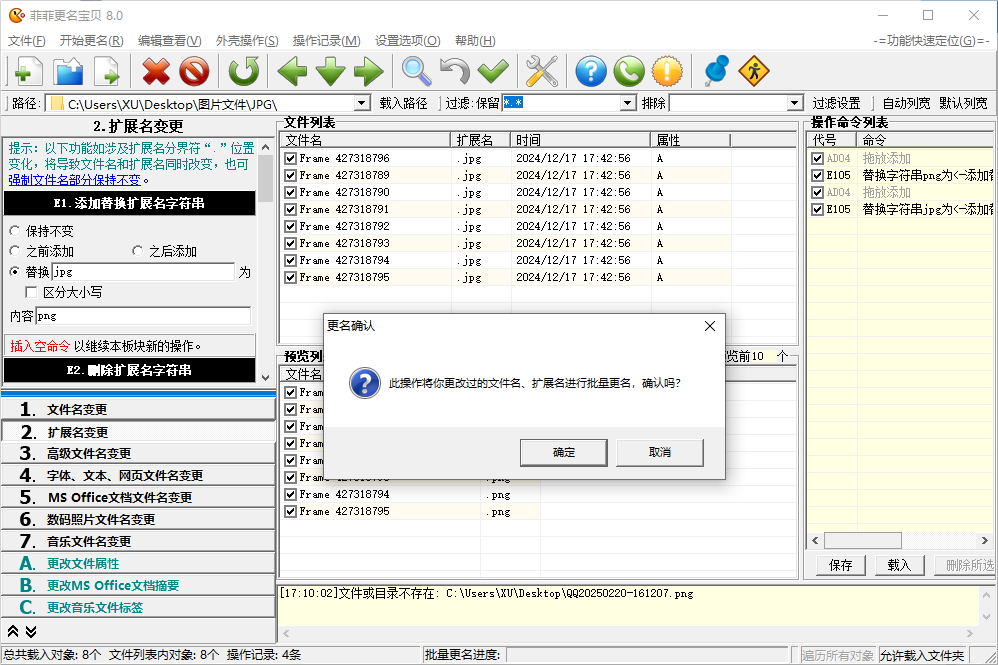The height and width of the screenshot is (665, 998).
Task: Click the add file icon with green plus
Action: (26, 71)
